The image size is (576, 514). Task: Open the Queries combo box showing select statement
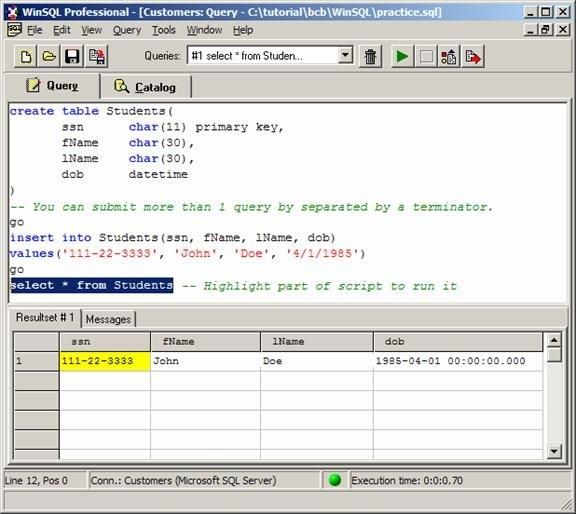click(270, 56)
